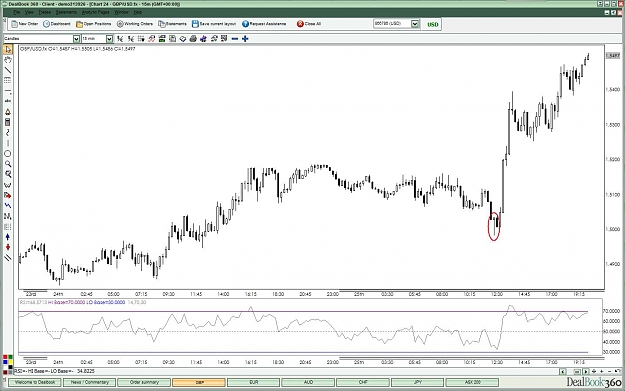
Task: Place a red down arrow marker
Action: (x=8, y=247)
